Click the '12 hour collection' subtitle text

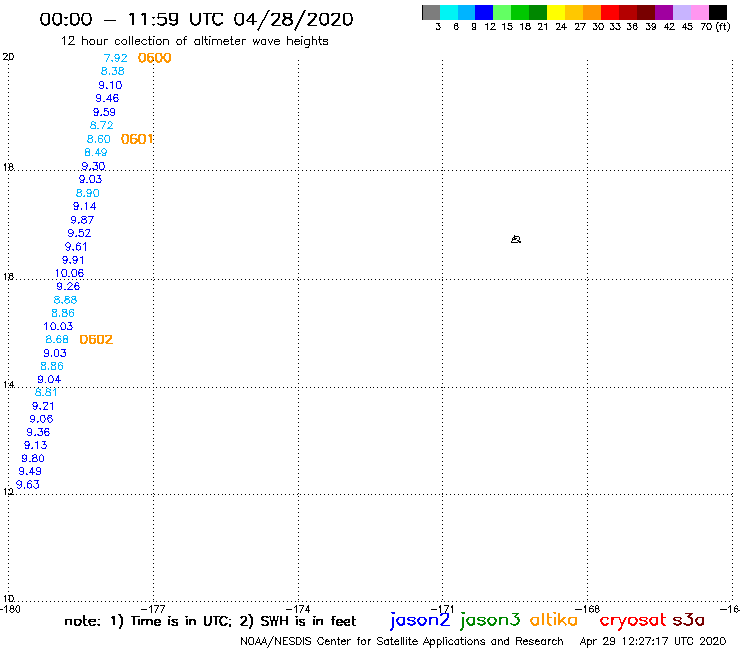(194, 41)
